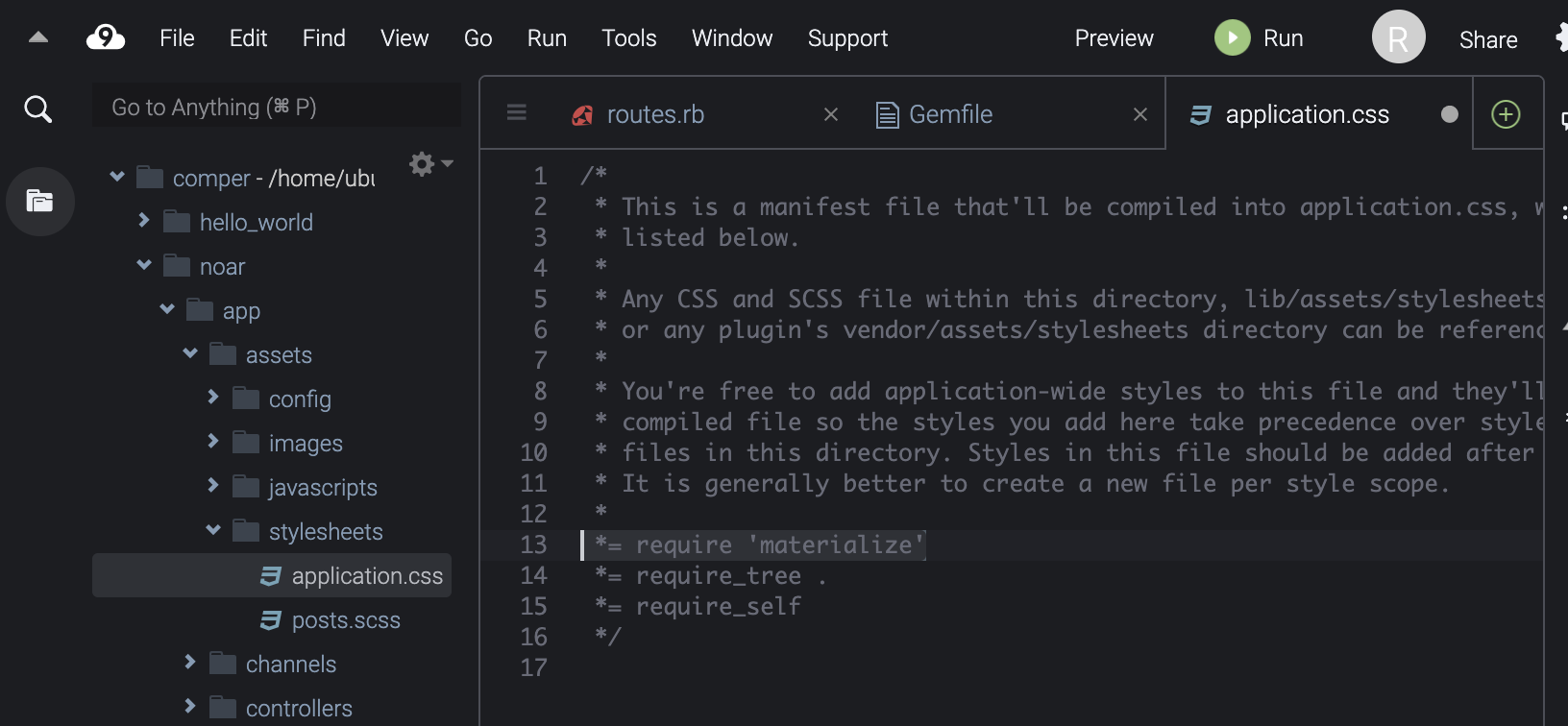Expand the javascripts folder arrow
Viewport: 1568px width, 726px height.
coord(213,485)
